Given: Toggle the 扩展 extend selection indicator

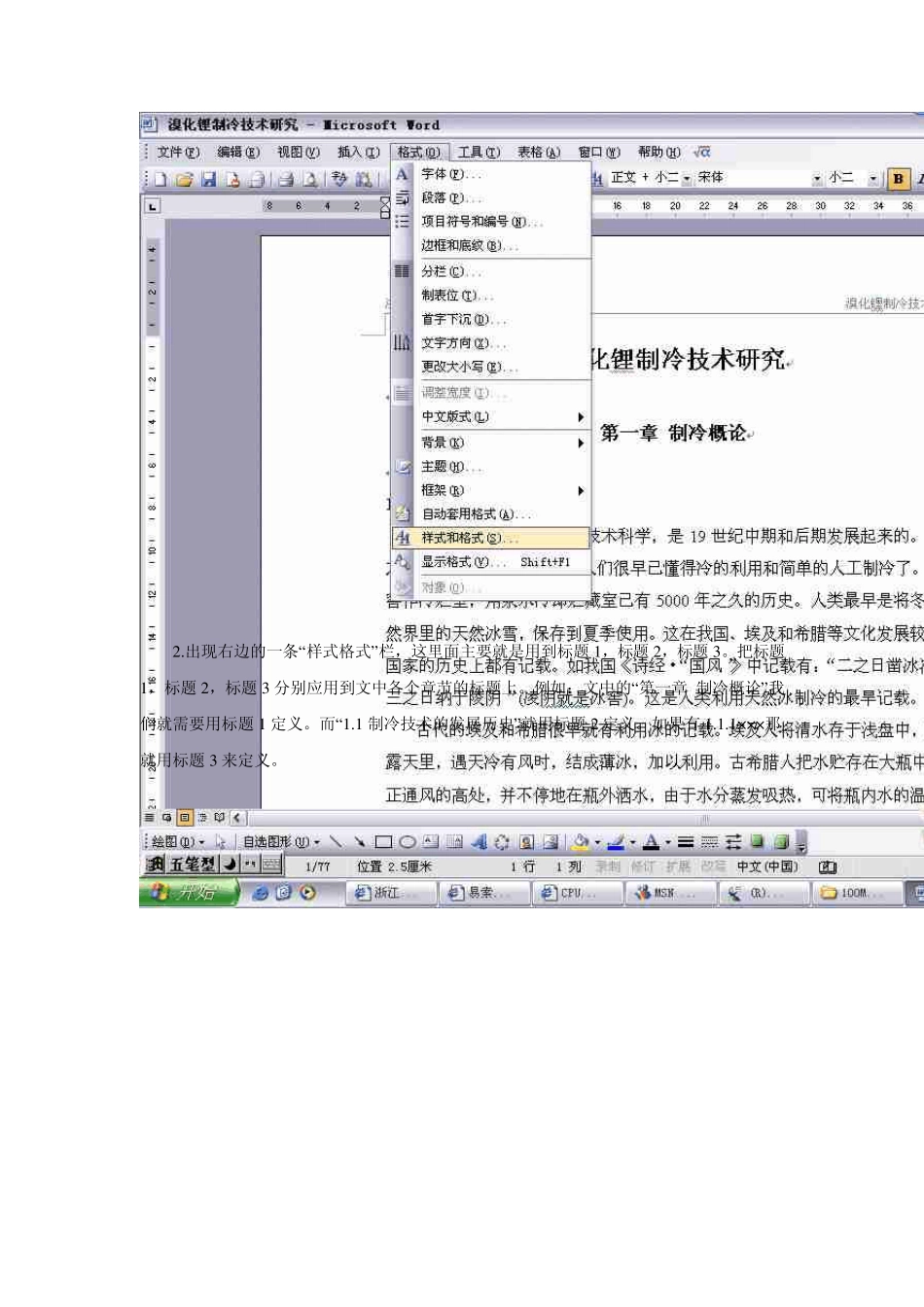Looking at the screenshot, I should (678, 866).
